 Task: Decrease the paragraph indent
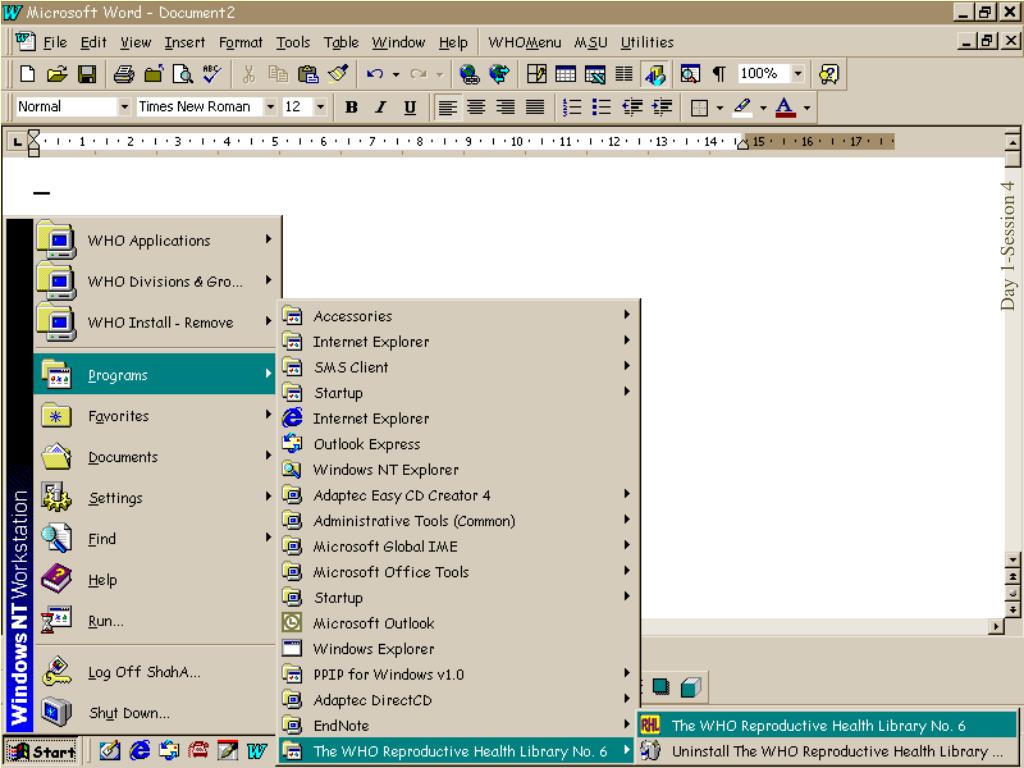click(632, 107)
